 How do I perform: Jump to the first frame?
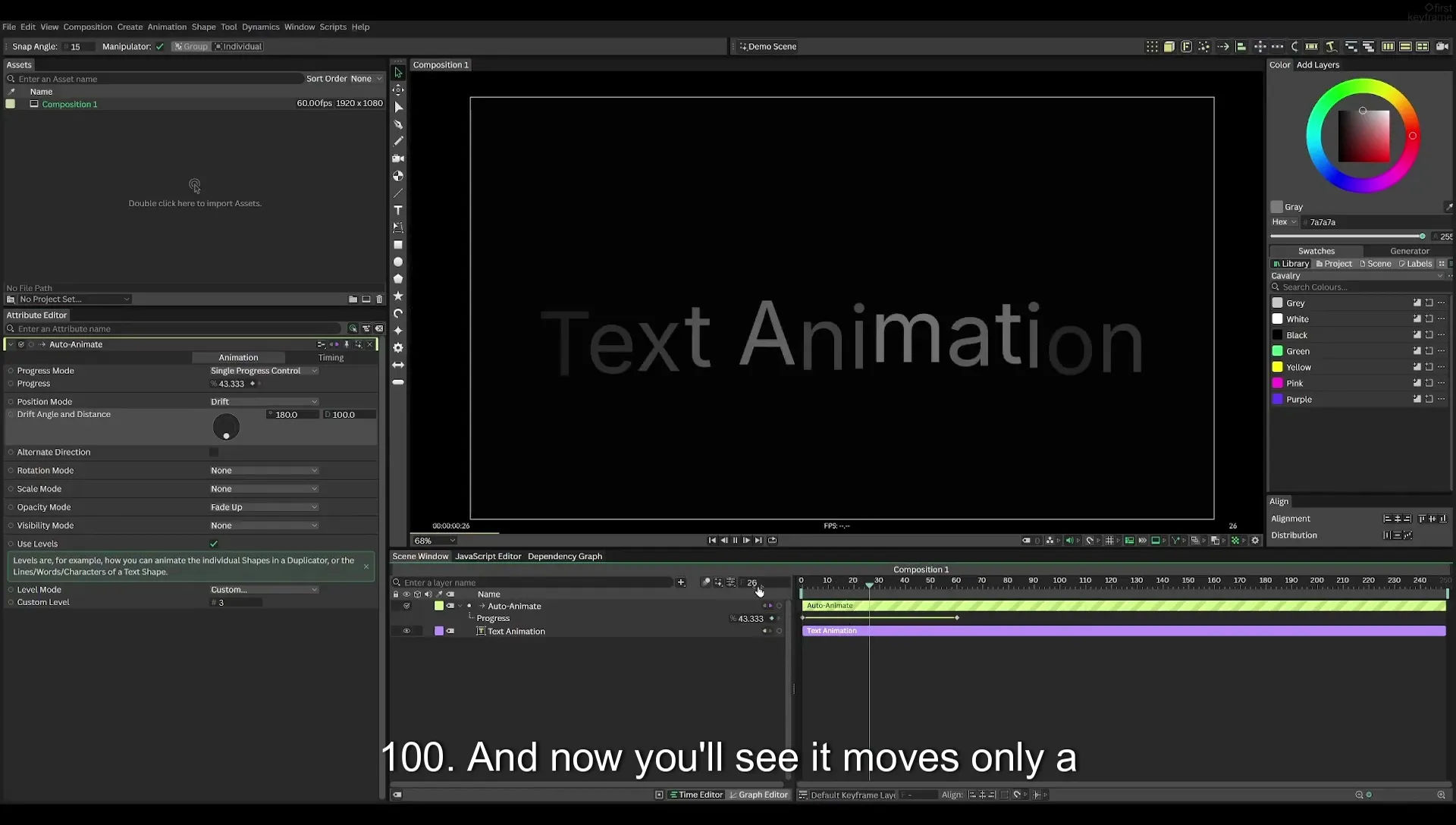712,541
